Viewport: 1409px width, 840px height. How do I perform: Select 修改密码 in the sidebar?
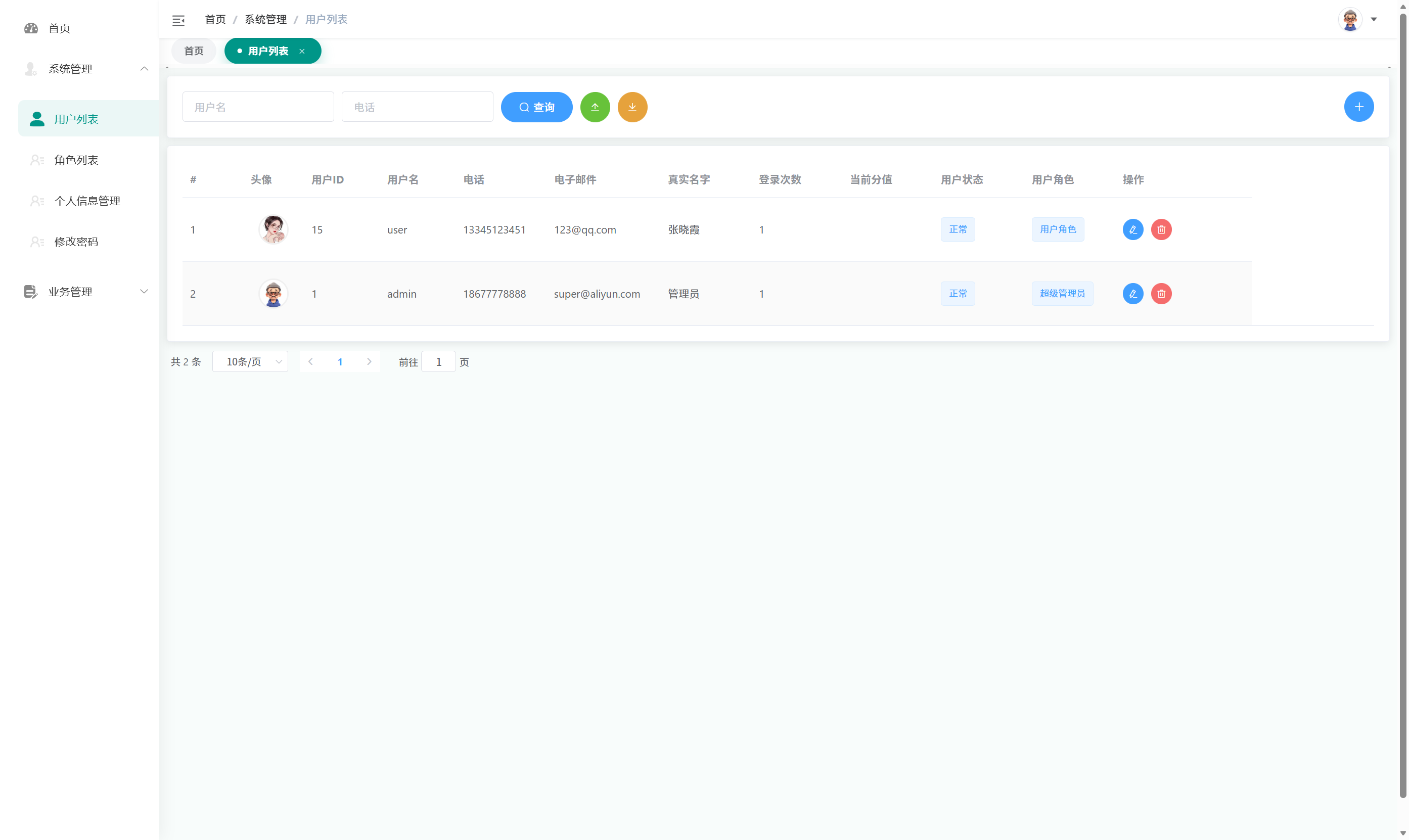pyautogui.click(x=76, y=242)
